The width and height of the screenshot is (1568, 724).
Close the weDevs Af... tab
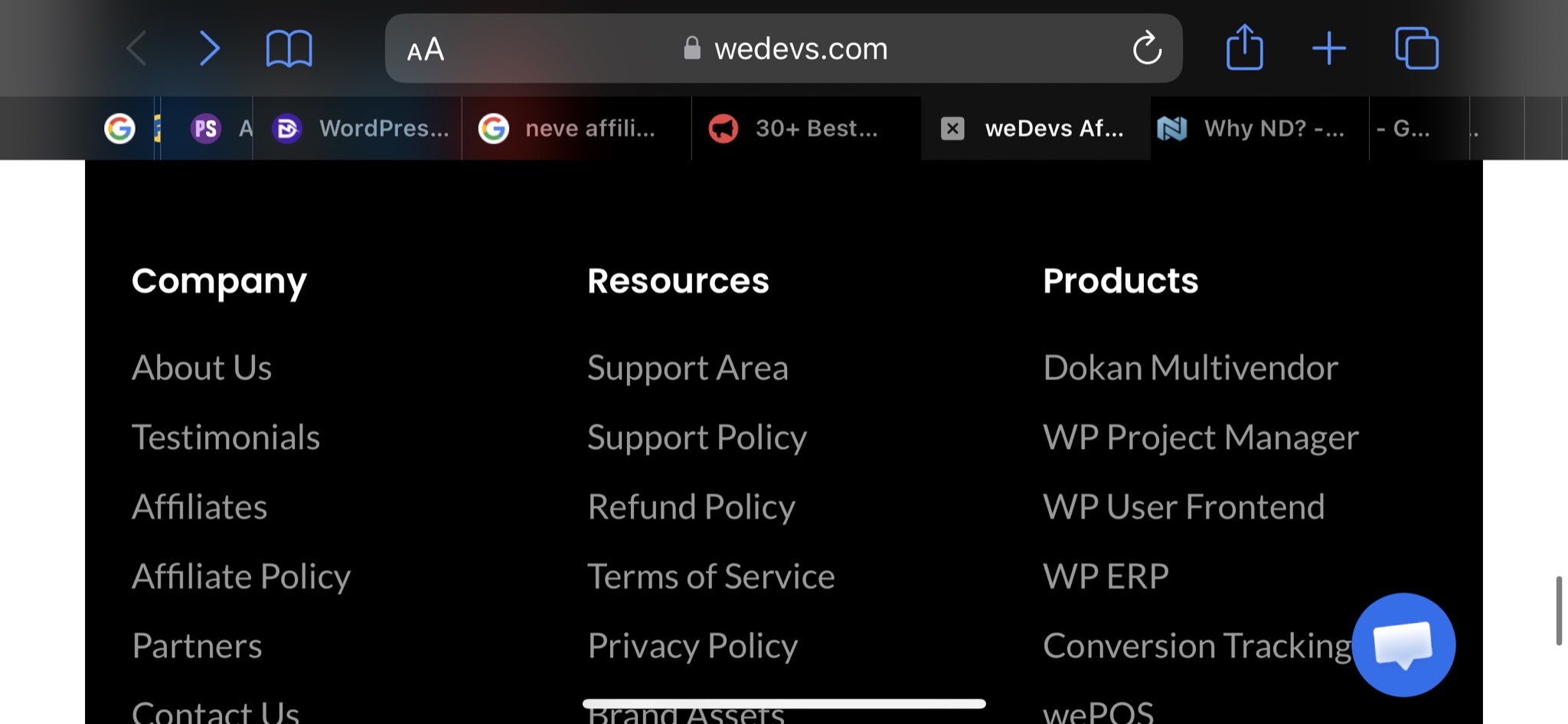[952, 129]
